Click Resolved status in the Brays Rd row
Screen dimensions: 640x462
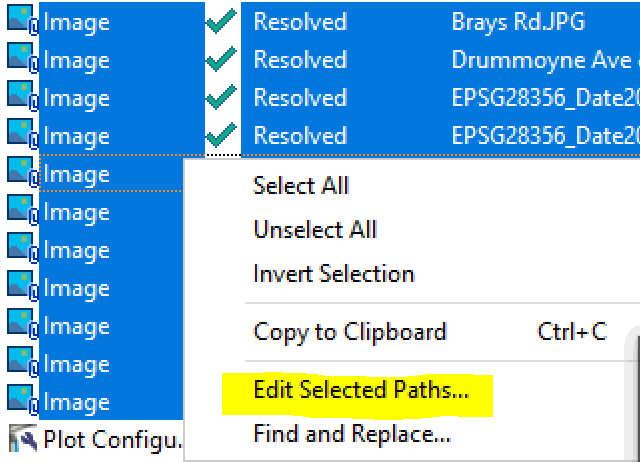pos(300,22)
